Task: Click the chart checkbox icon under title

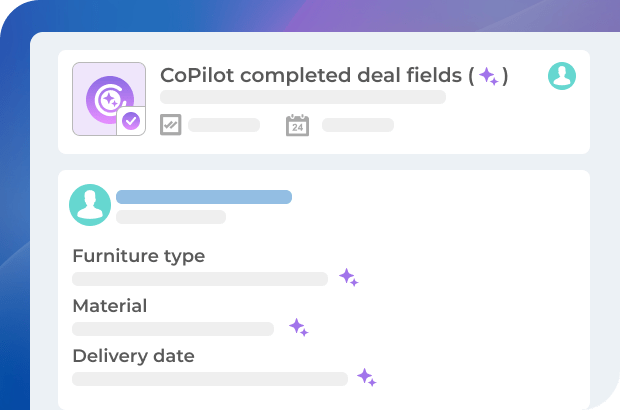Action: pos(170,125)
